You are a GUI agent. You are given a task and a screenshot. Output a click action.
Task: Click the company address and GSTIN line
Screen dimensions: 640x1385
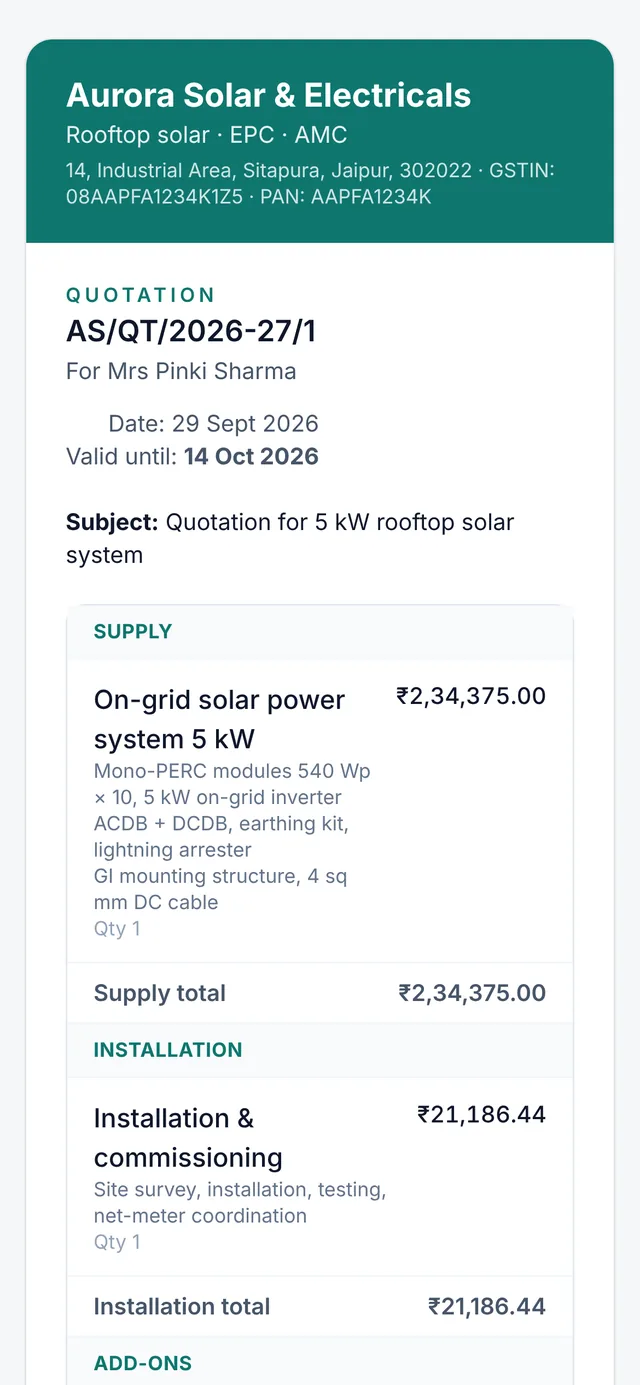310,184
